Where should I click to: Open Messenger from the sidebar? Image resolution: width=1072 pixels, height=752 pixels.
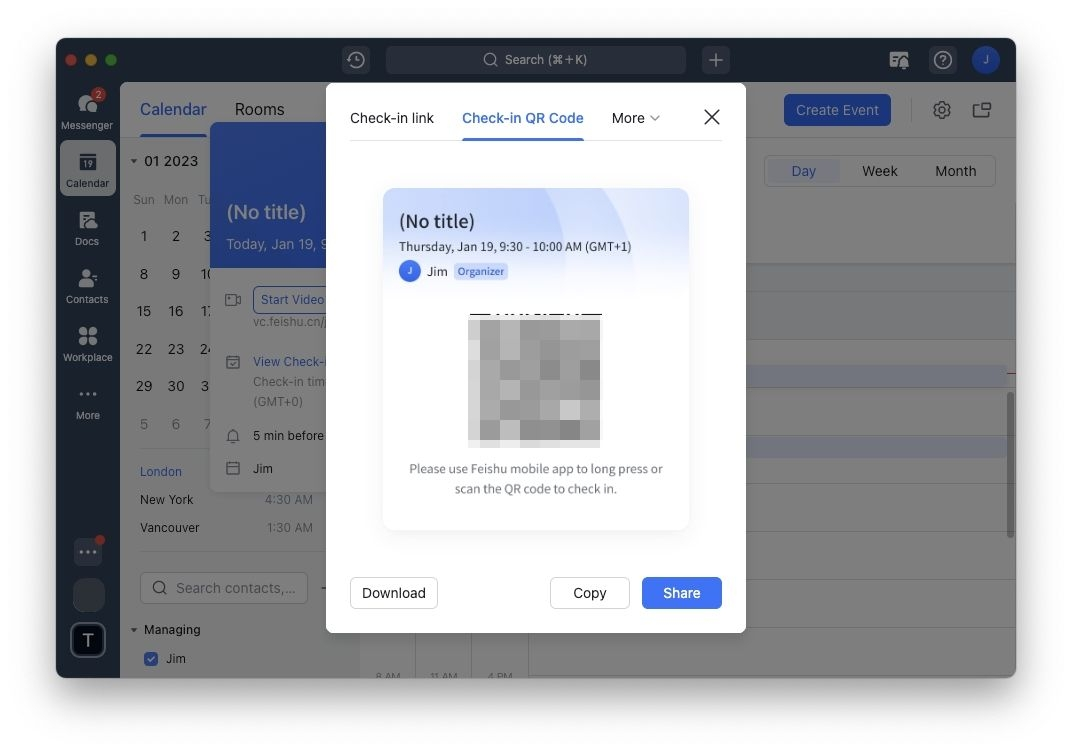coord(87,110)
